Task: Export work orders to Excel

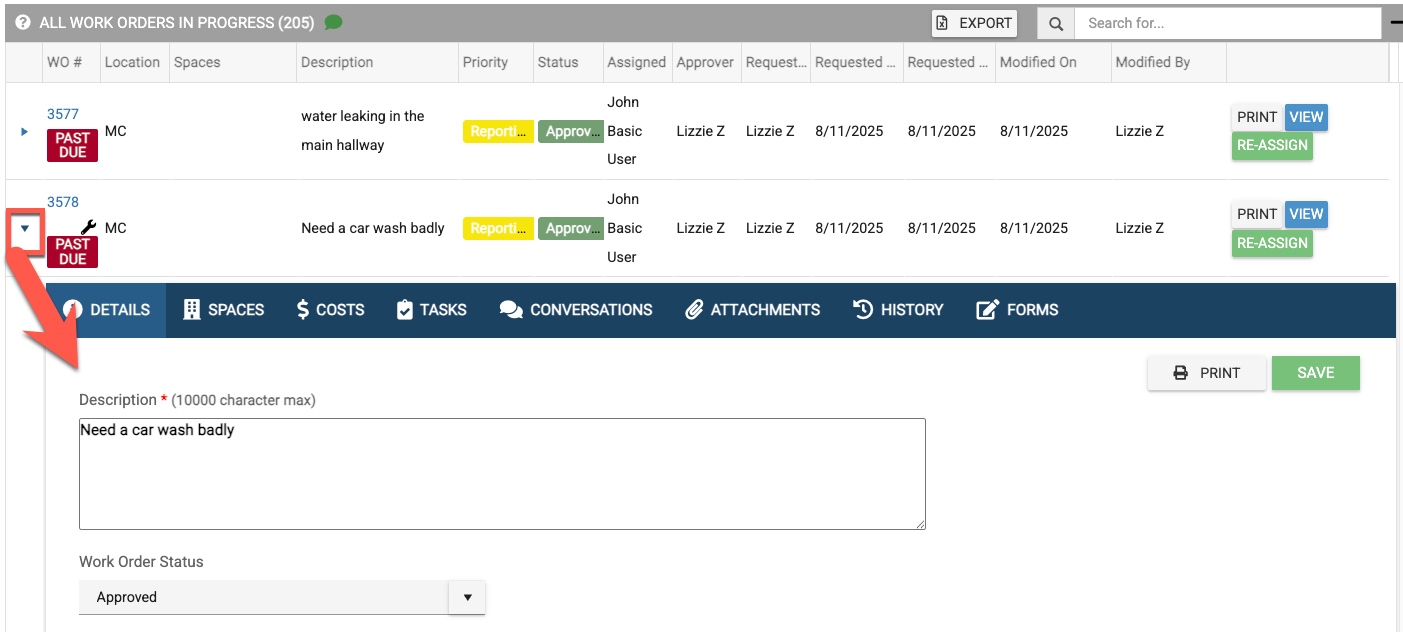Action: (x=973, y=23)
